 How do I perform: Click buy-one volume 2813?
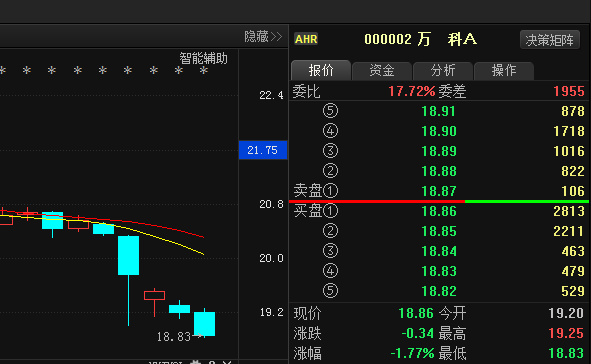(569, 211)
